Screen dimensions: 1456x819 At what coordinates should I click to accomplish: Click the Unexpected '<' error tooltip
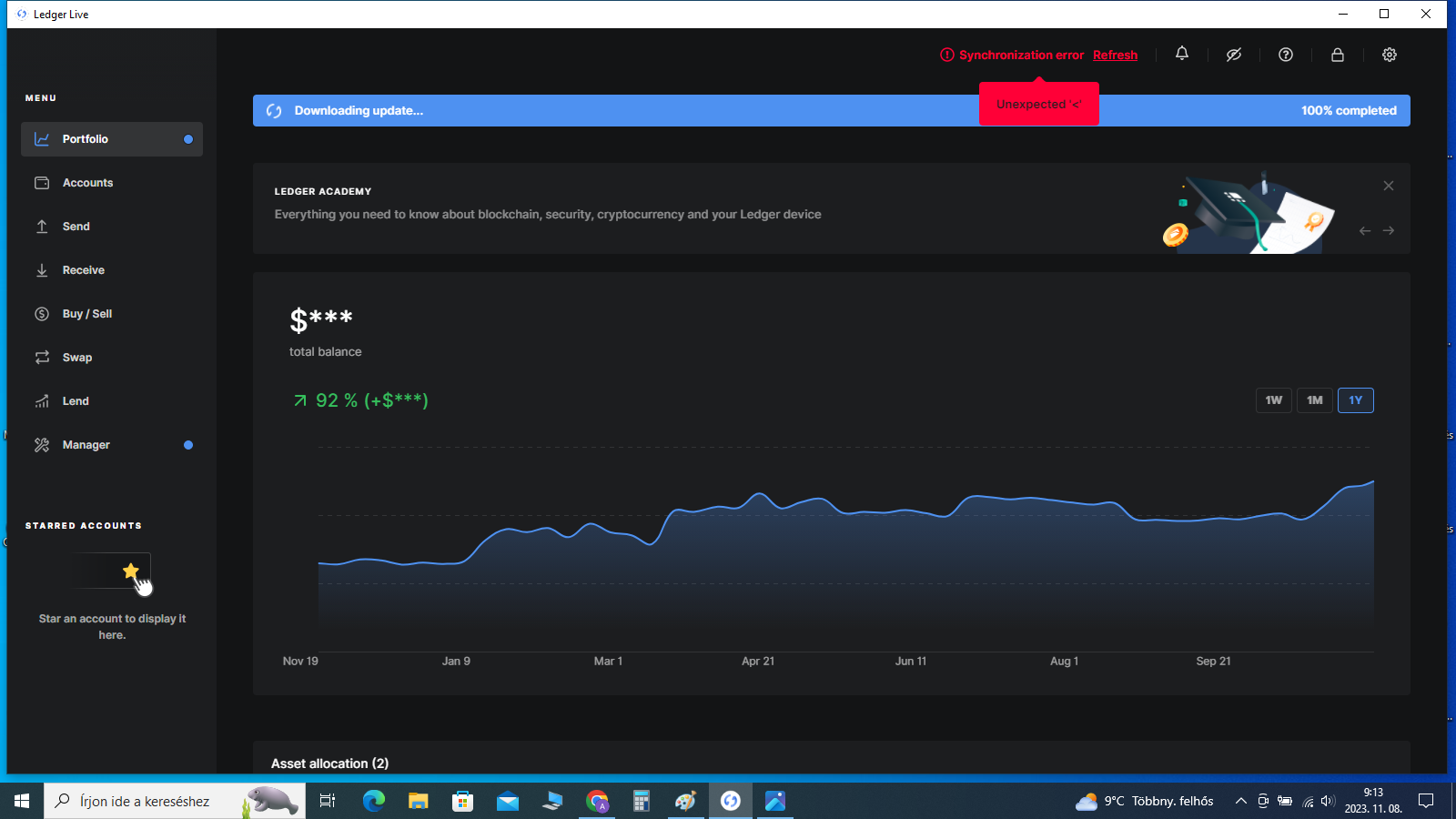(x=1039, y=104)
